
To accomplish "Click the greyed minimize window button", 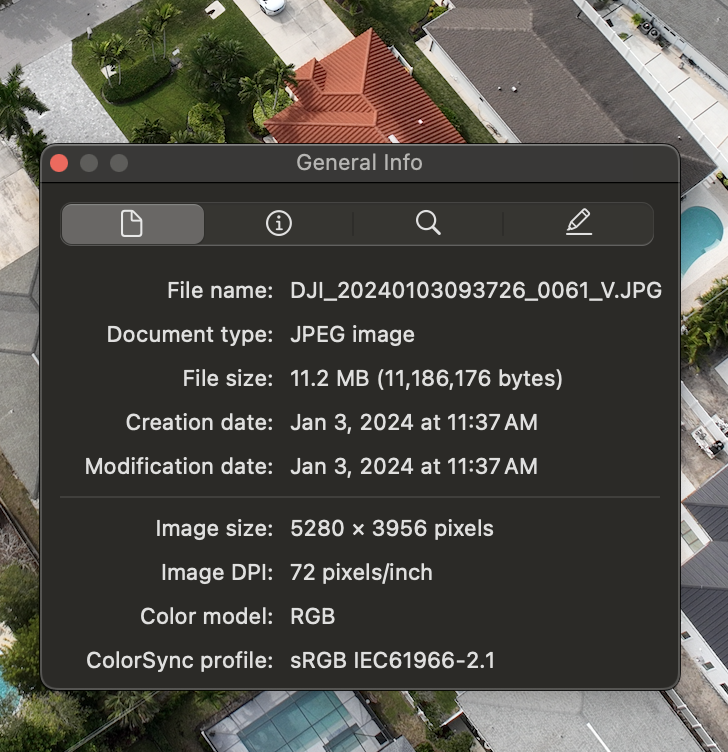I will (x=89, y=163).
